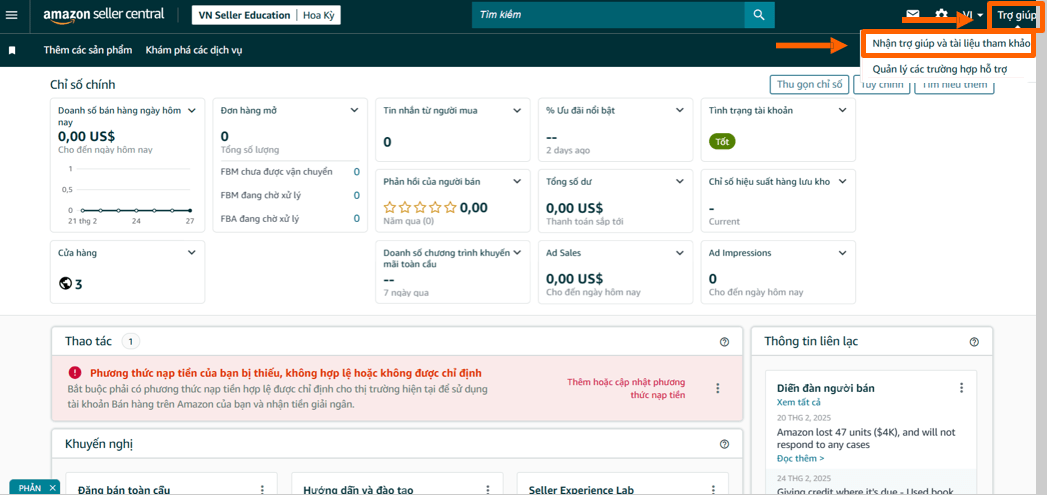1047x495 pixels.
Task: Click FBM chưa được vận chuyển count
Action: click(357, 172)
